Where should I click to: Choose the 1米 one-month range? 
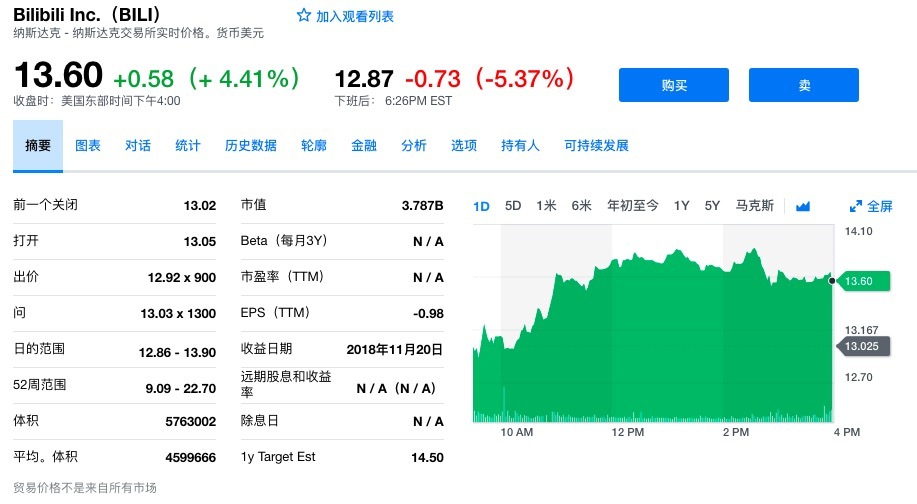[x=546, y=206]
